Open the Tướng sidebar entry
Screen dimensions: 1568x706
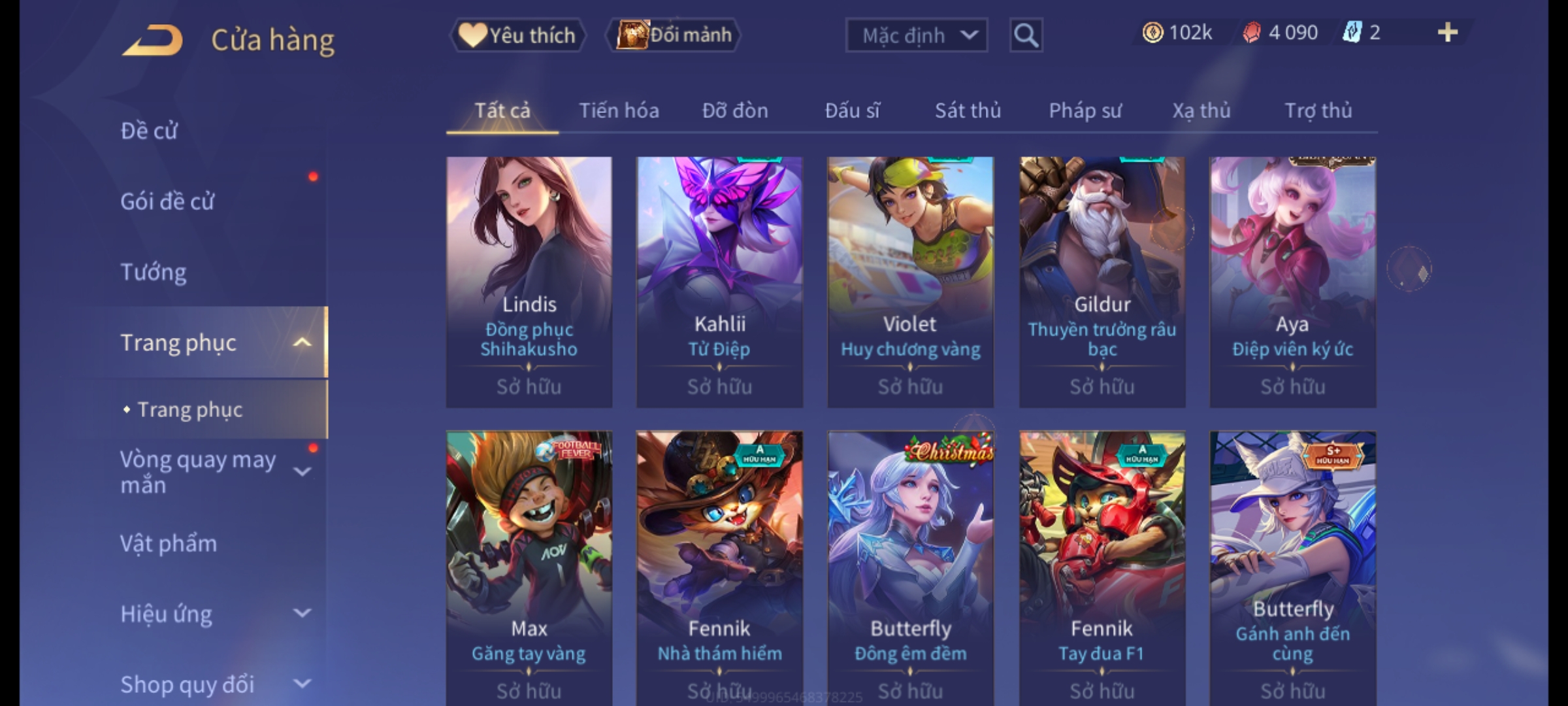coord(154,272)
